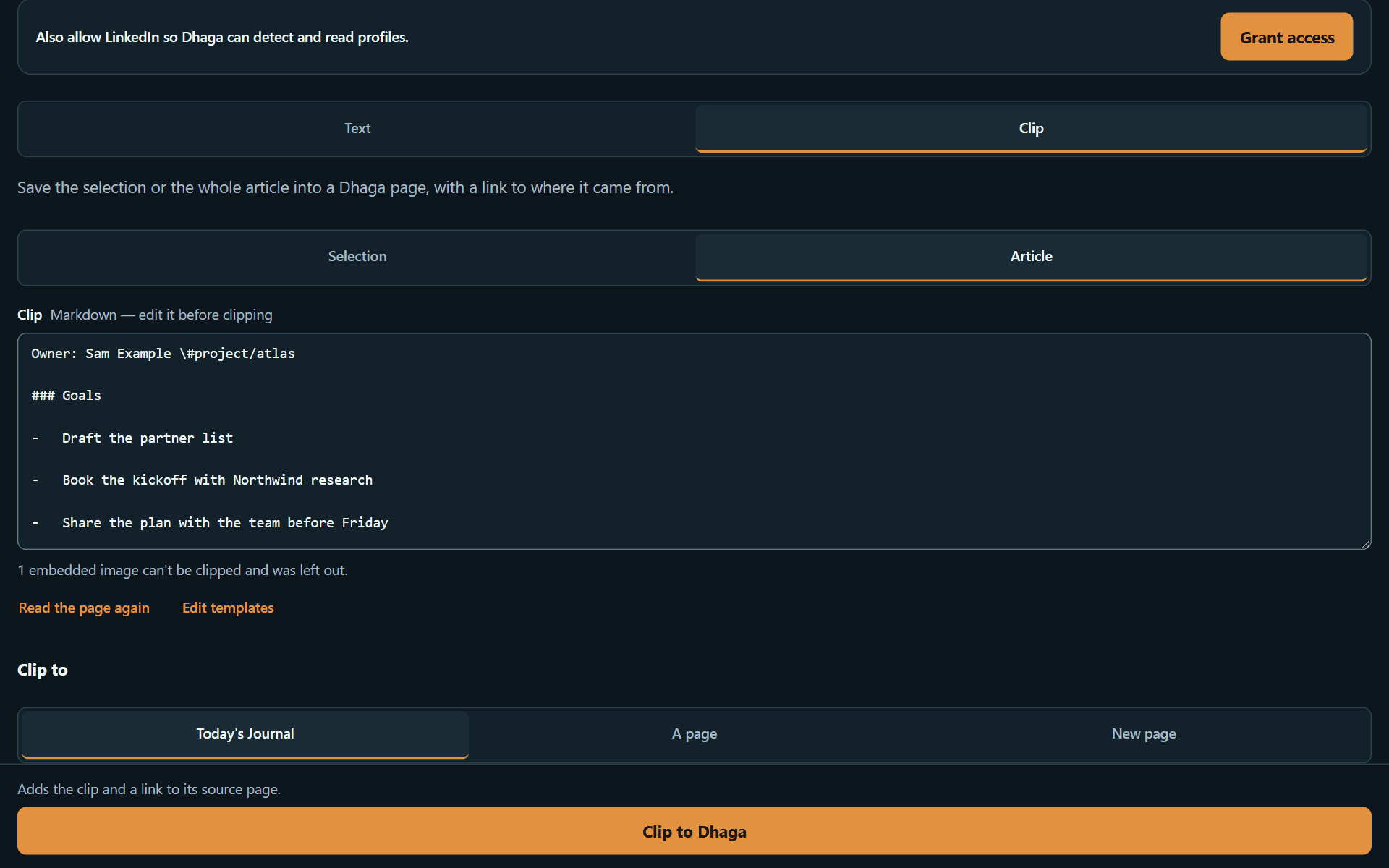Viewport: 1389px width, 868px height.
Task: Click the 'Clip to' section heading
Action: [43, 670]
